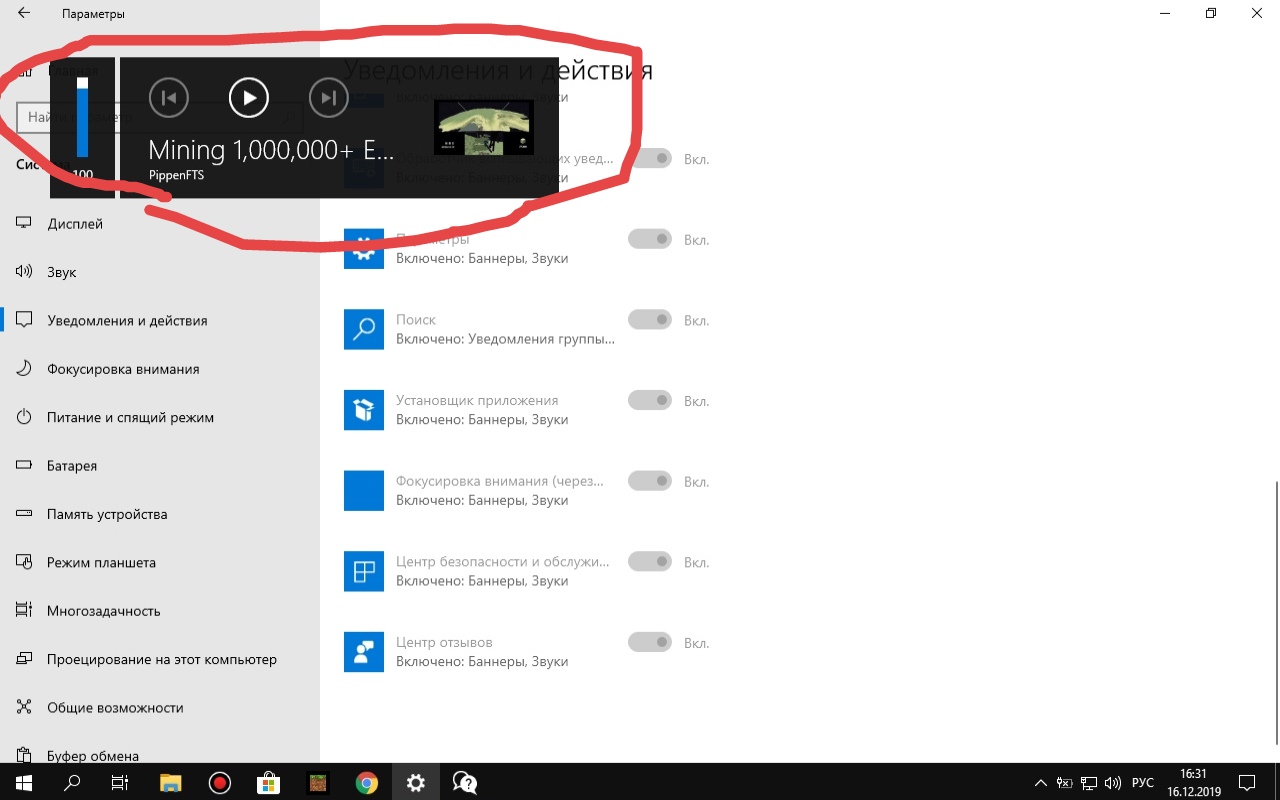Toggle notifications for Параметры app

pyautogui.click(x=650, y=239)
